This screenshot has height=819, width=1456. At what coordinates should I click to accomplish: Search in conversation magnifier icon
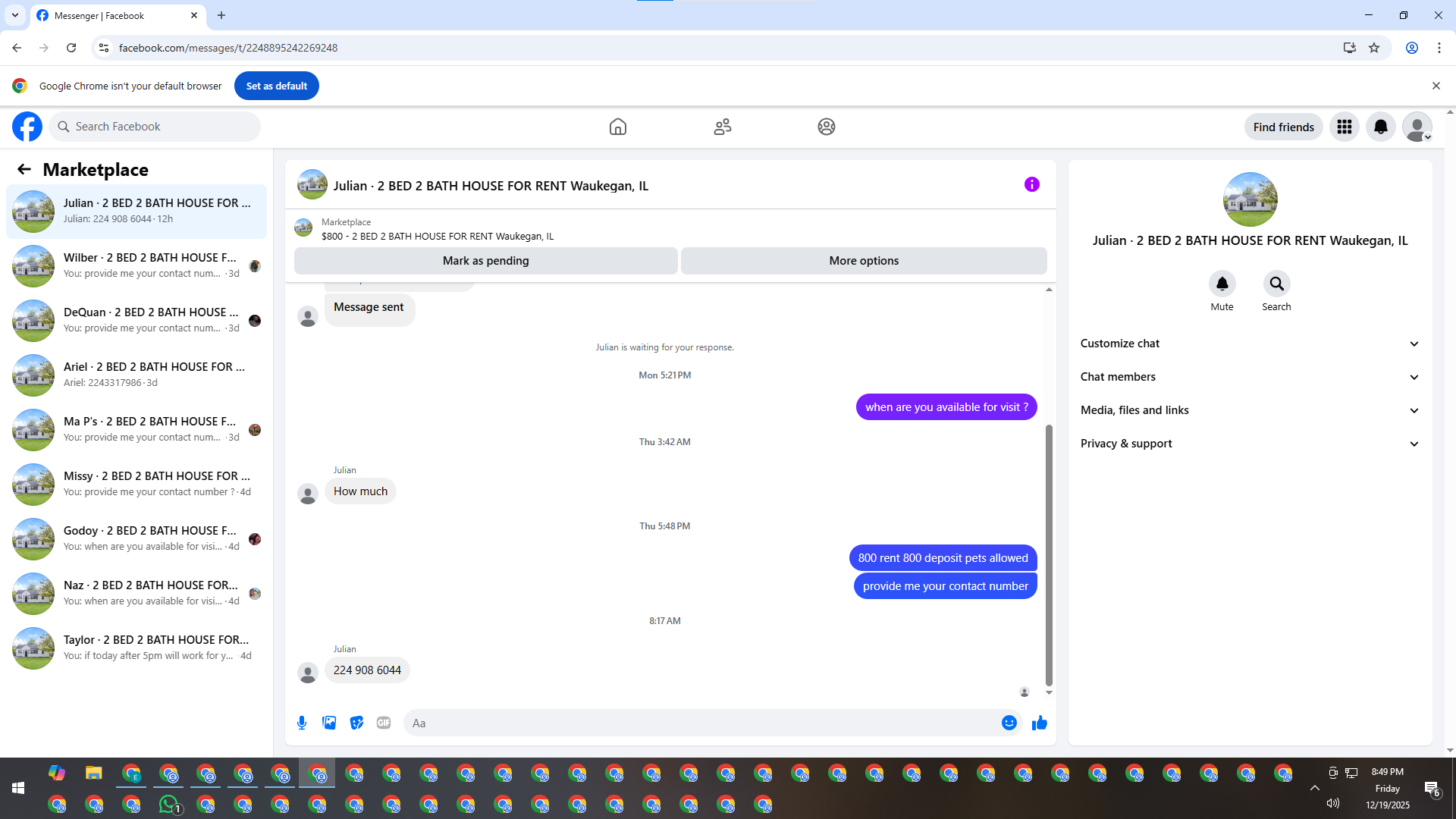click(1276, 284)
